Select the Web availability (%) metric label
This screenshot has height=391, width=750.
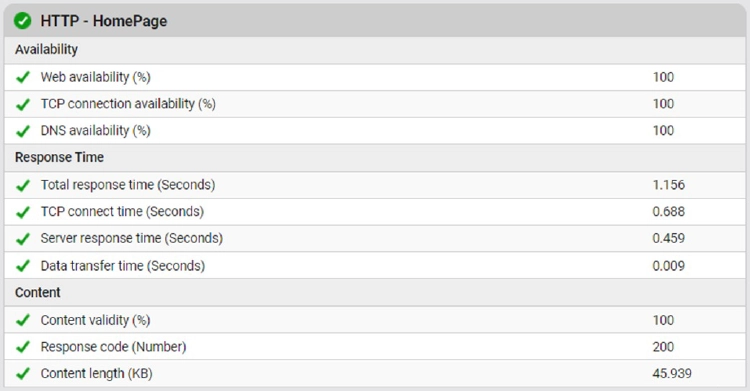point(95,77)
